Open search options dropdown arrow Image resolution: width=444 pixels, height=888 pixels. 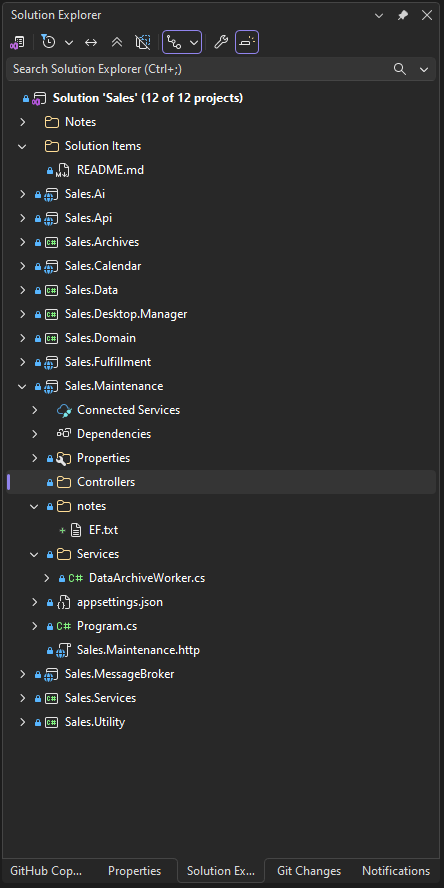[x=424, y=69]
